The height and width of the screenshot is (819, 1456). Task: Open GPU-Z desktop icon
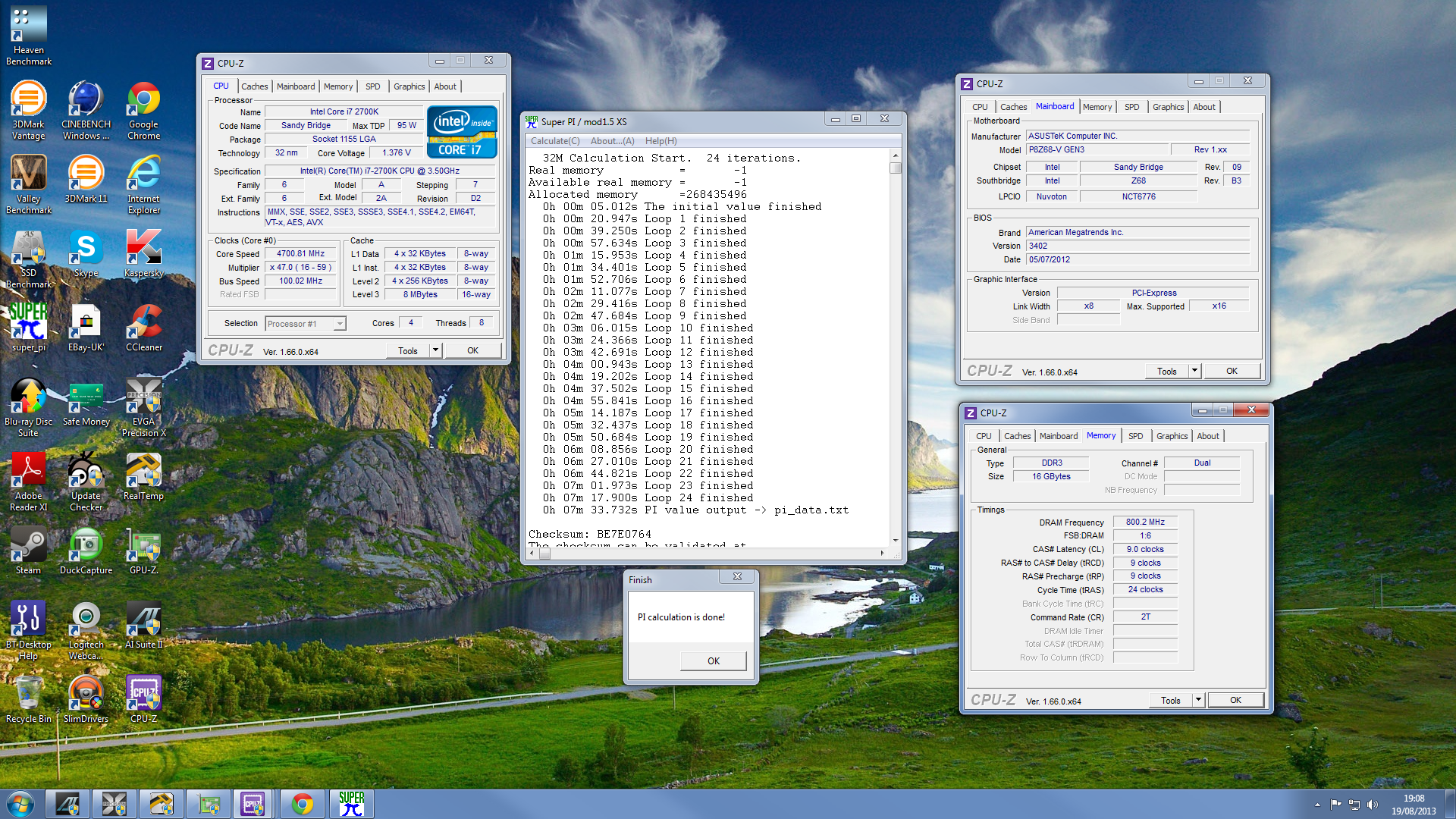(143, 551)
